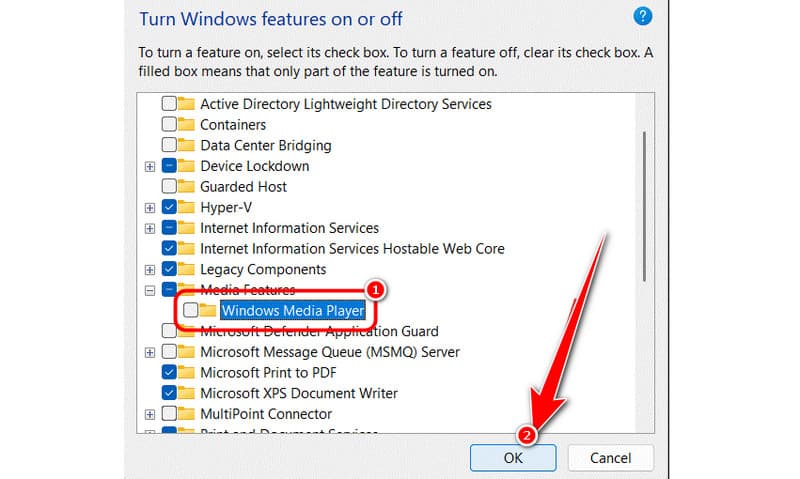
Task: Collapse the Media Features node
Action: [150, 290]
